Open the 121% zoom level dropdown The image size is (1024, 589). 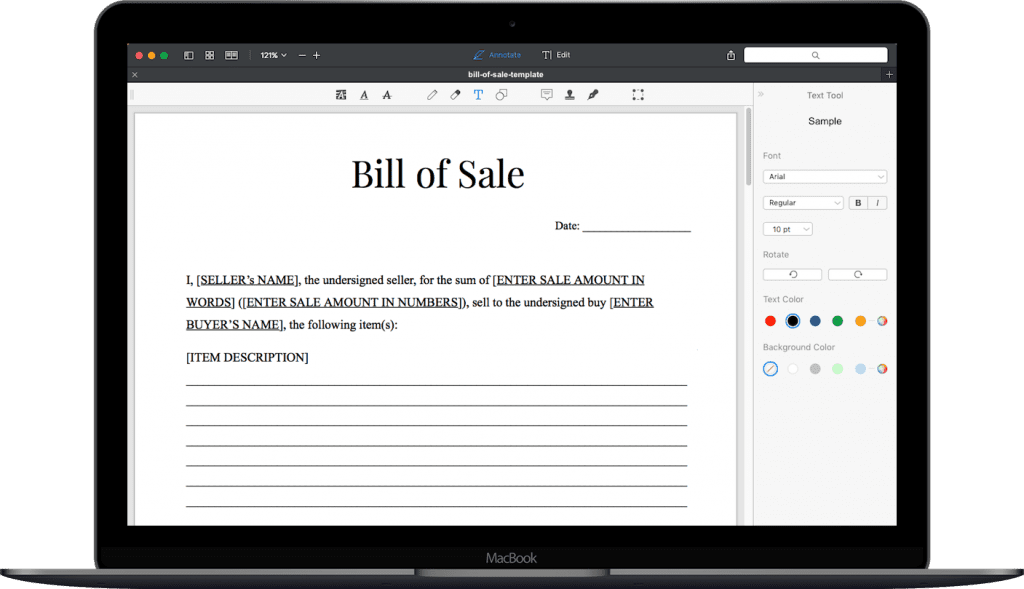(273, 56)
